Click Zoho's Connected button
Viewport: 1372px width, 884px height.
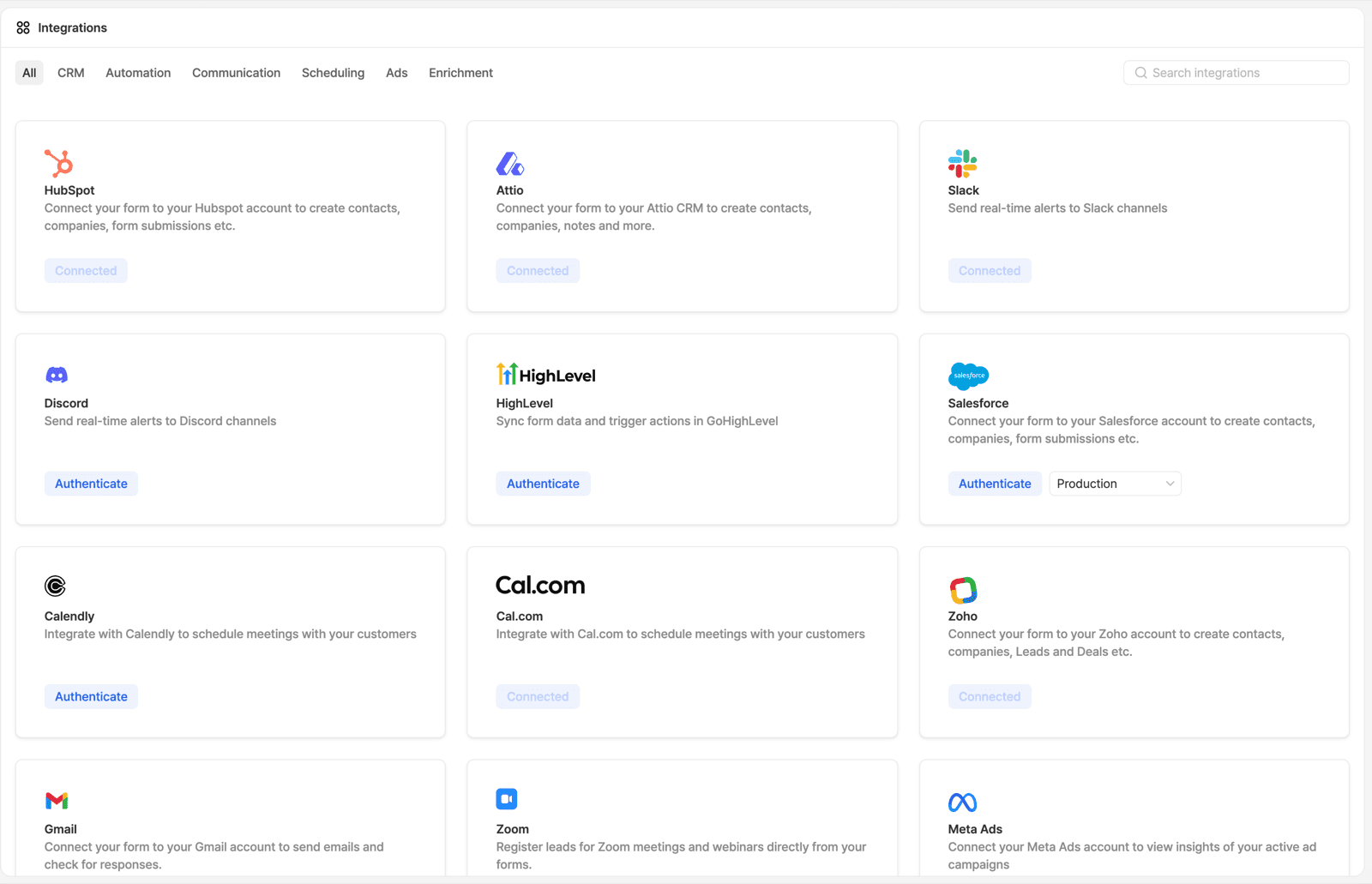point(990,697)
